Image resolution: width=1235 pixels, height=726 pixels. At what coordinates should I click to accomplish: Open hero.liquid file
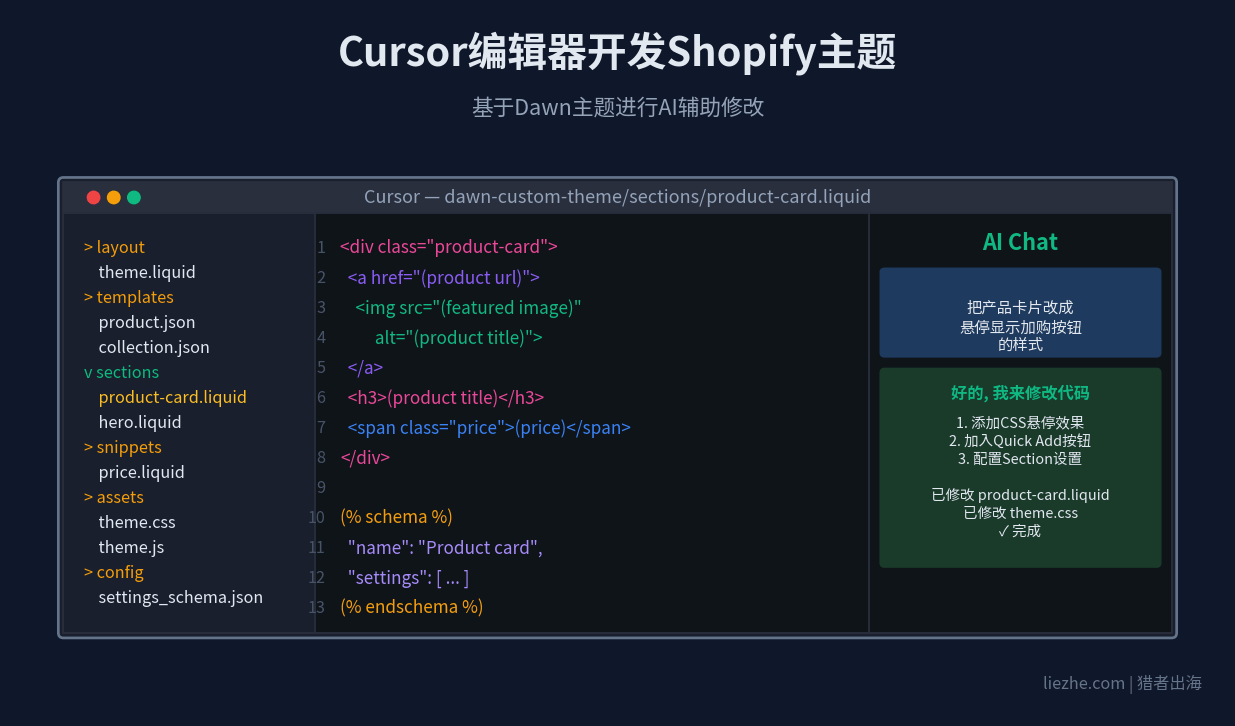point(140,422)
